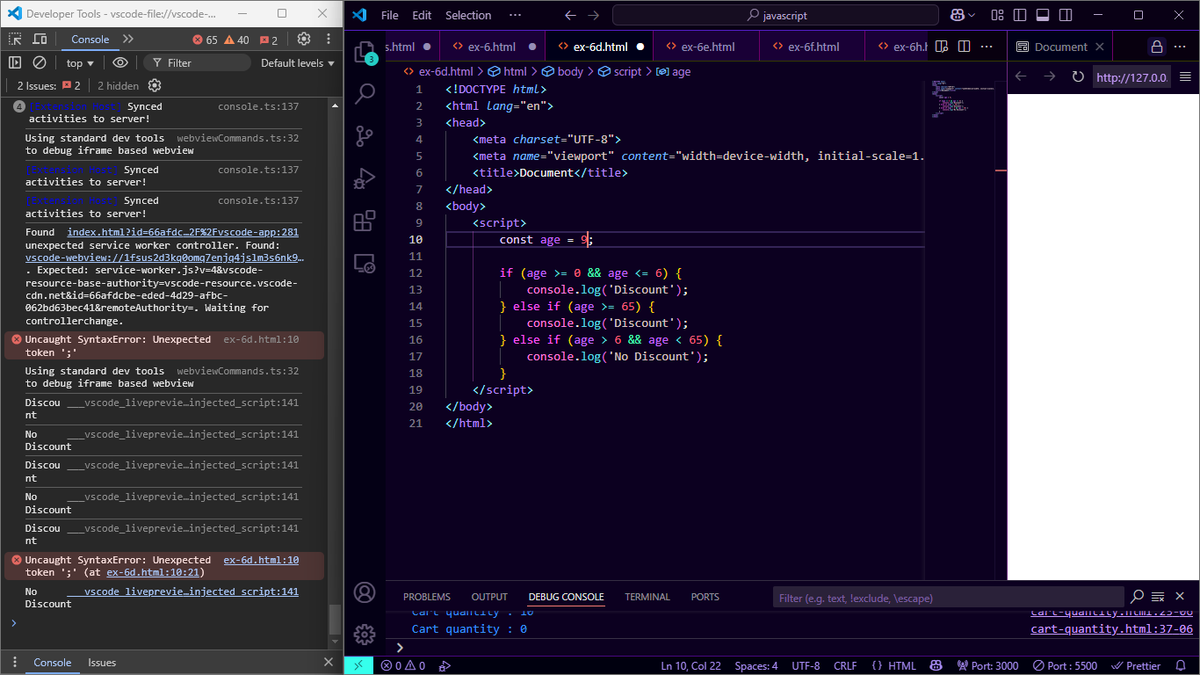The width and height of the screenshot is (1200, 675).
Task: Close the DevTools bottom drawer
Action: pos(328,662)
